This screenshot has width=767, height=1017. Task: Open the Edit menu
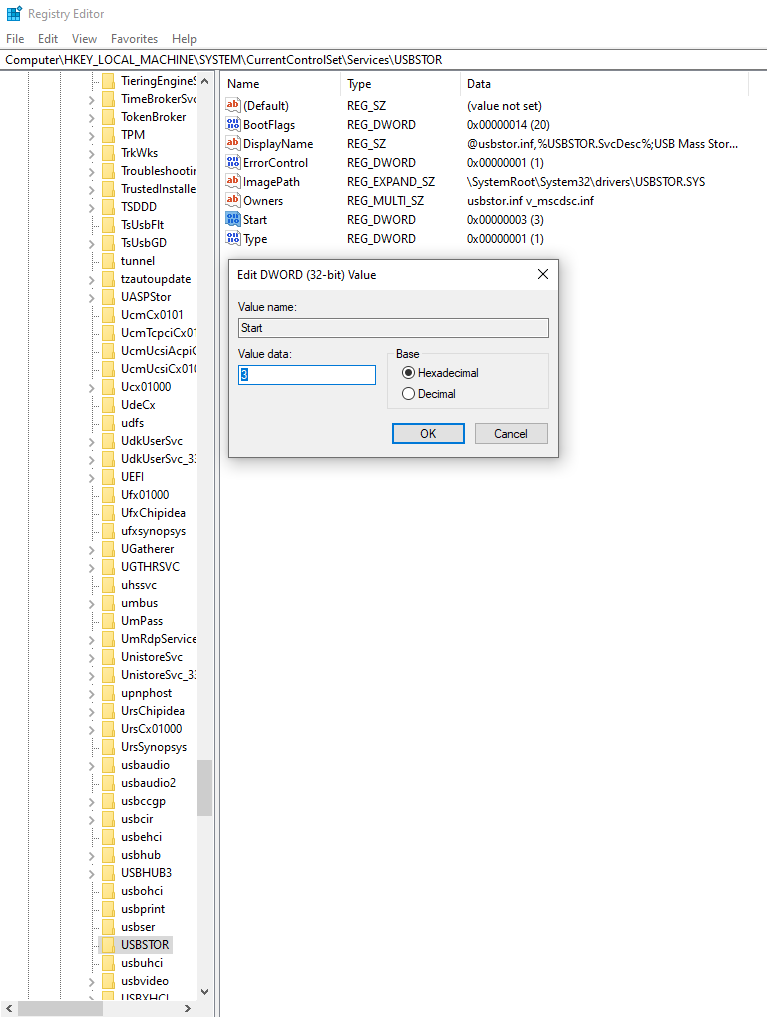pos(48,39)
